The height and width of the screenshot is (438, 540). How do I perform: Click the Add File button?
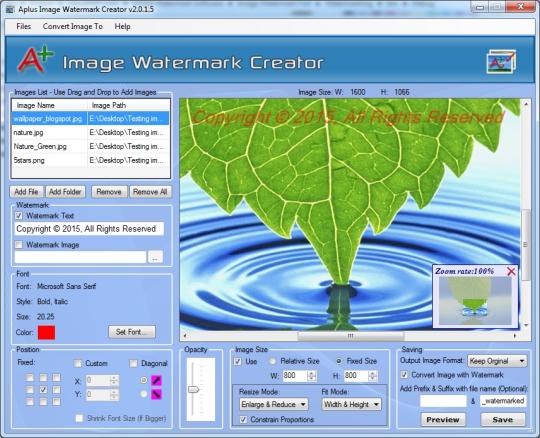(27, 192)
